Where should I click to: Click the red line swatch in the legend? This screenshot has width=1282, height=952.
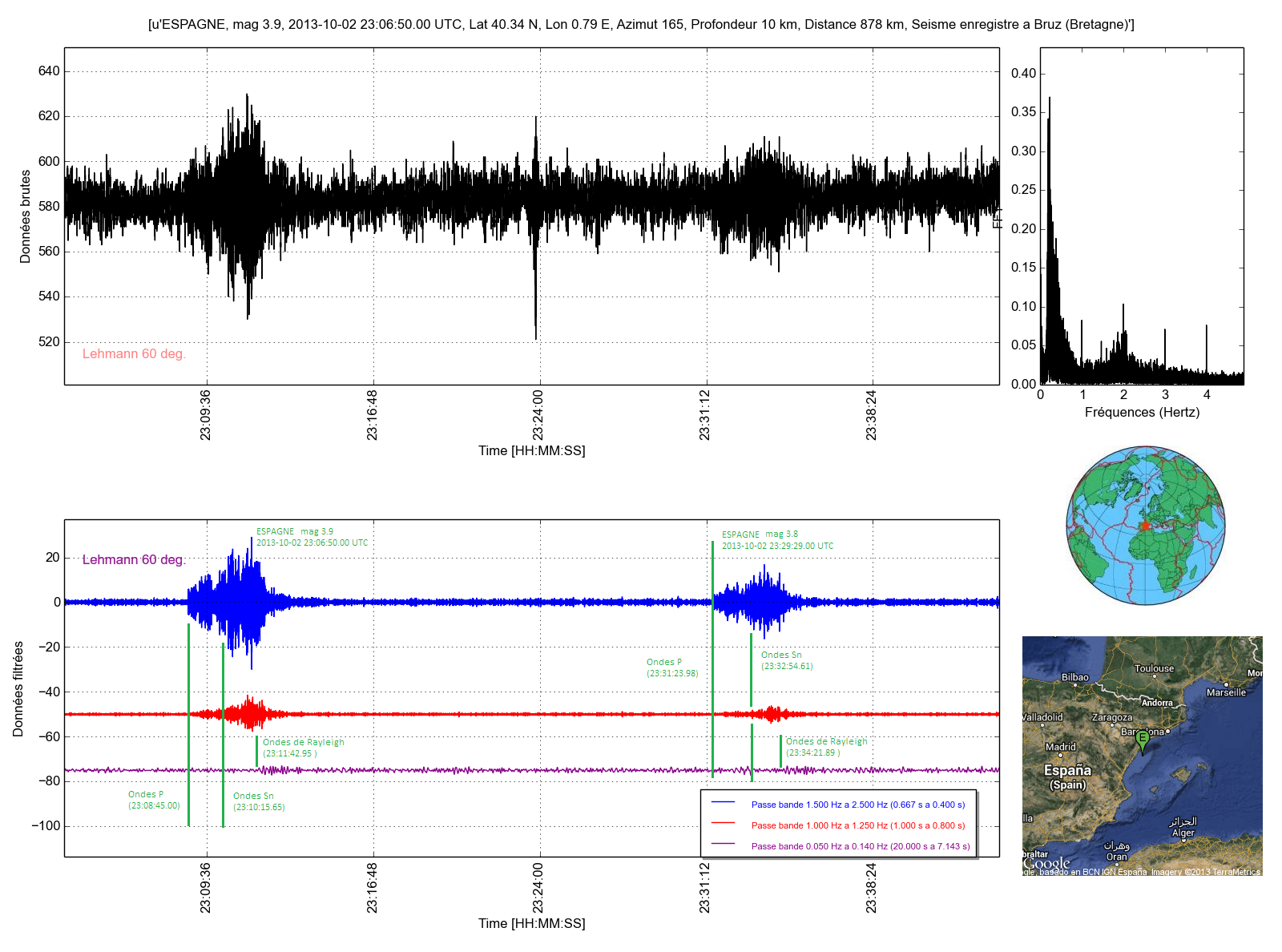(x=723, y=823)
